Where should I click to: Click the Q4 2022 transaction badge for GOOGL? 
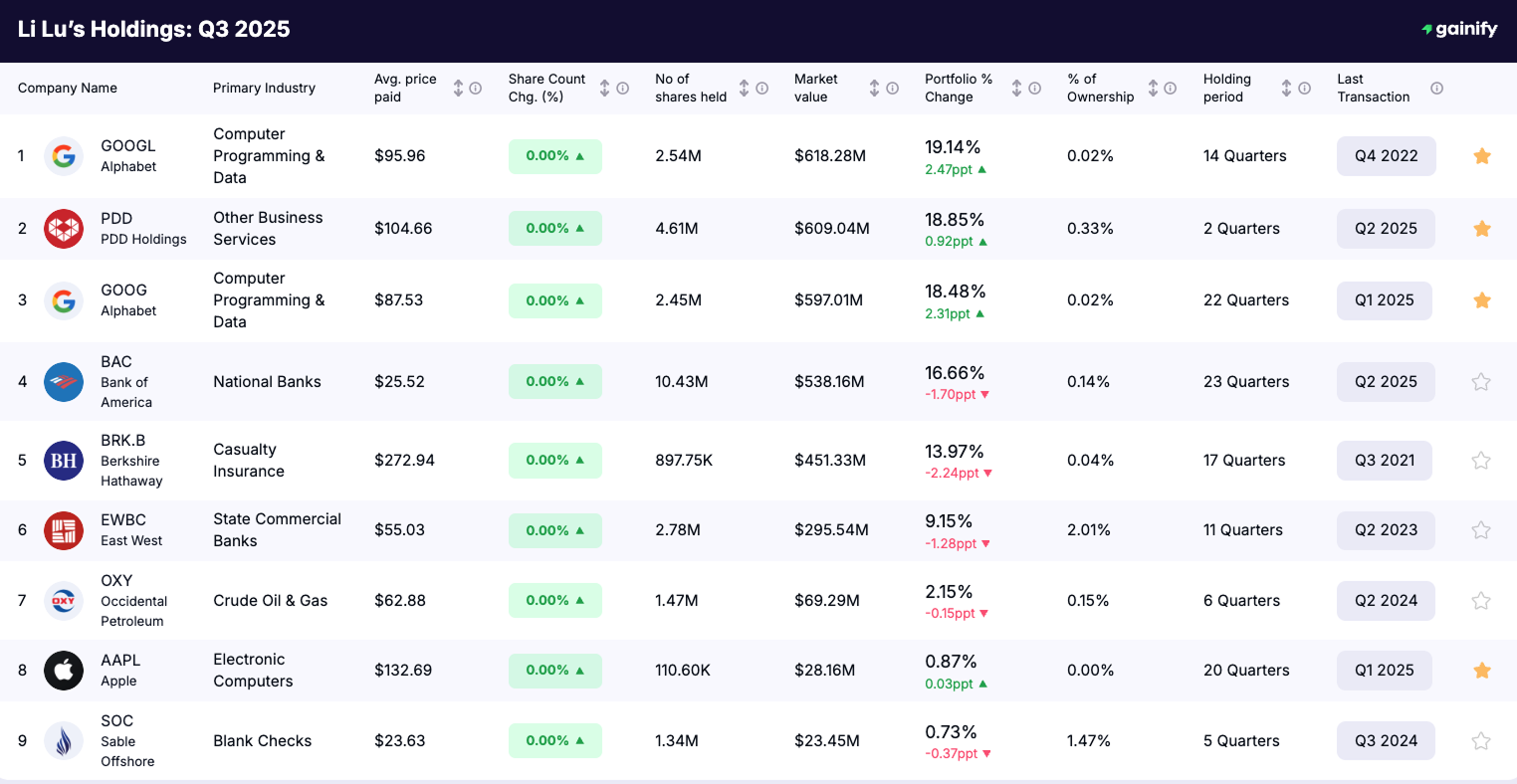pyautogui.click(x=1386, y=156)
